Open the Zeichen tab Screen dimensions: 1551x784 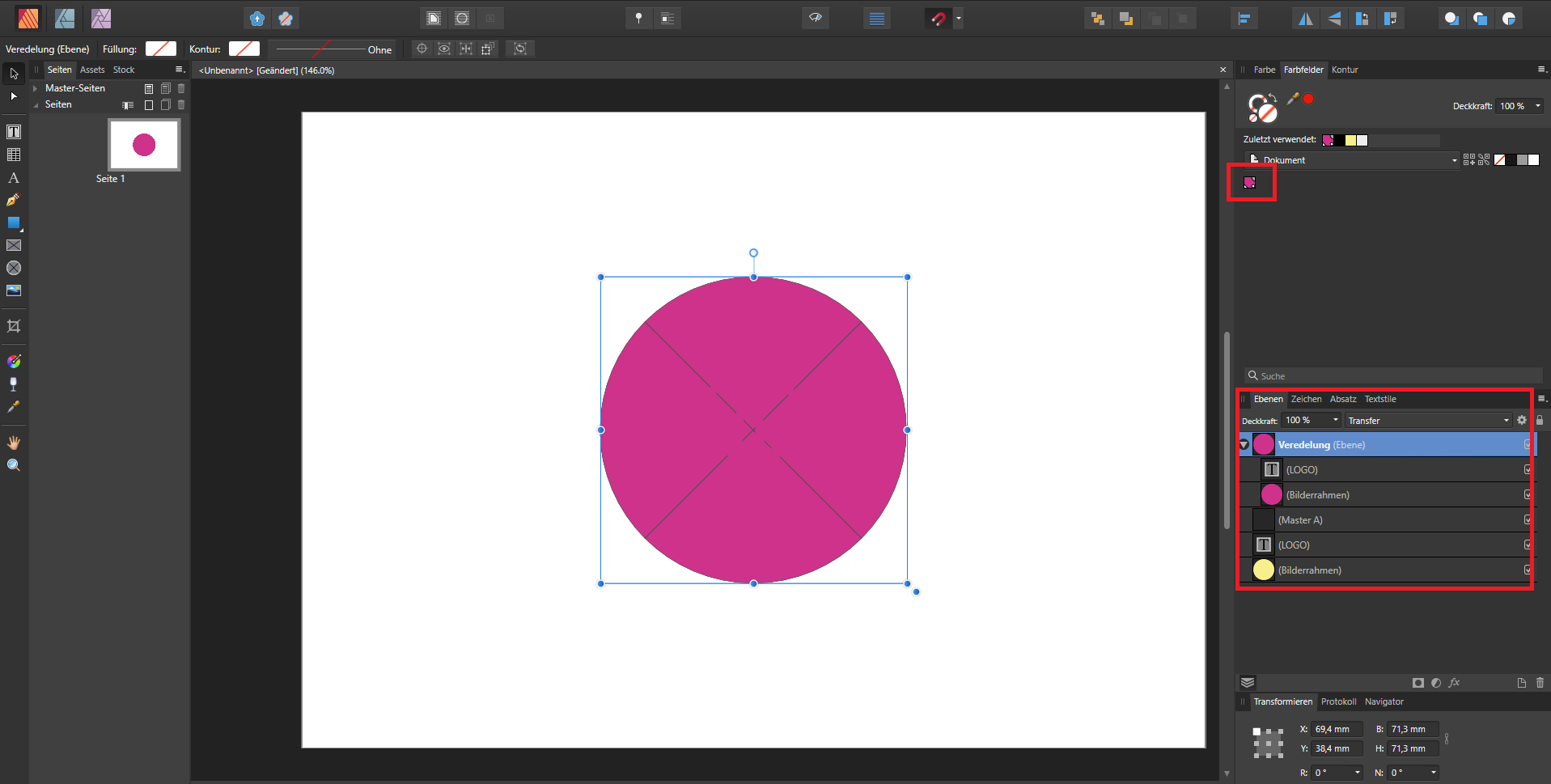click(1306, 399)
